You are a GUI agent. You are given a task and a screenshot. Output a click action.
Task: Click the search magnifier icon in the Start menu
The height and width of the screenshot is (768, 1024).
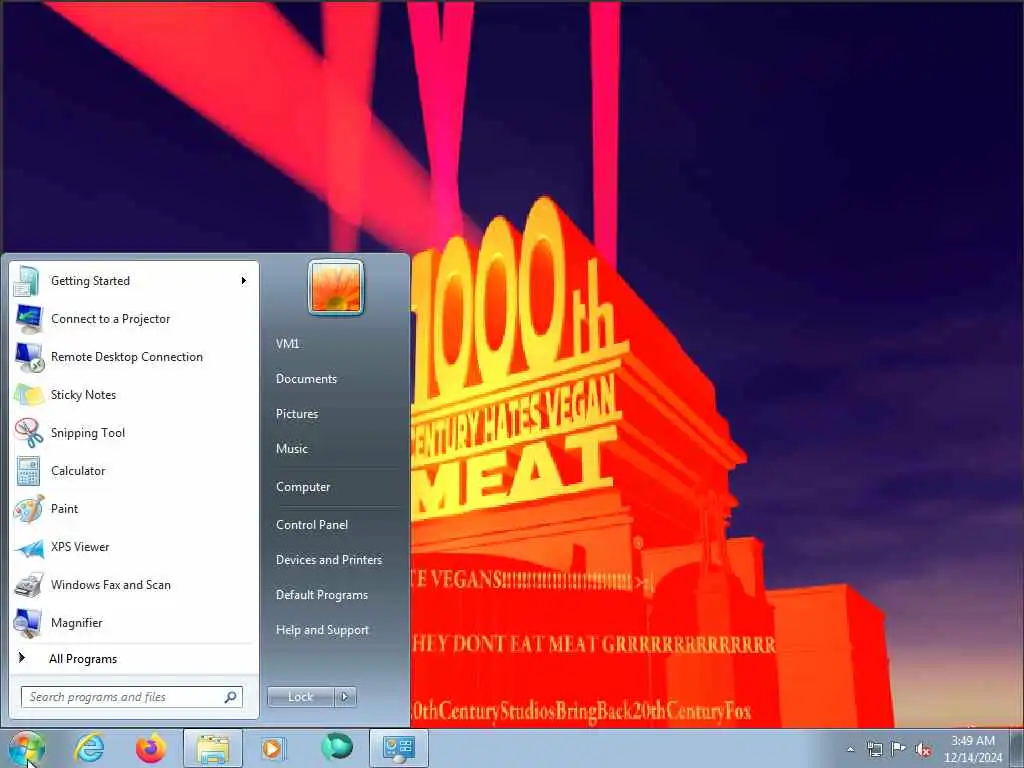[230, 697]
